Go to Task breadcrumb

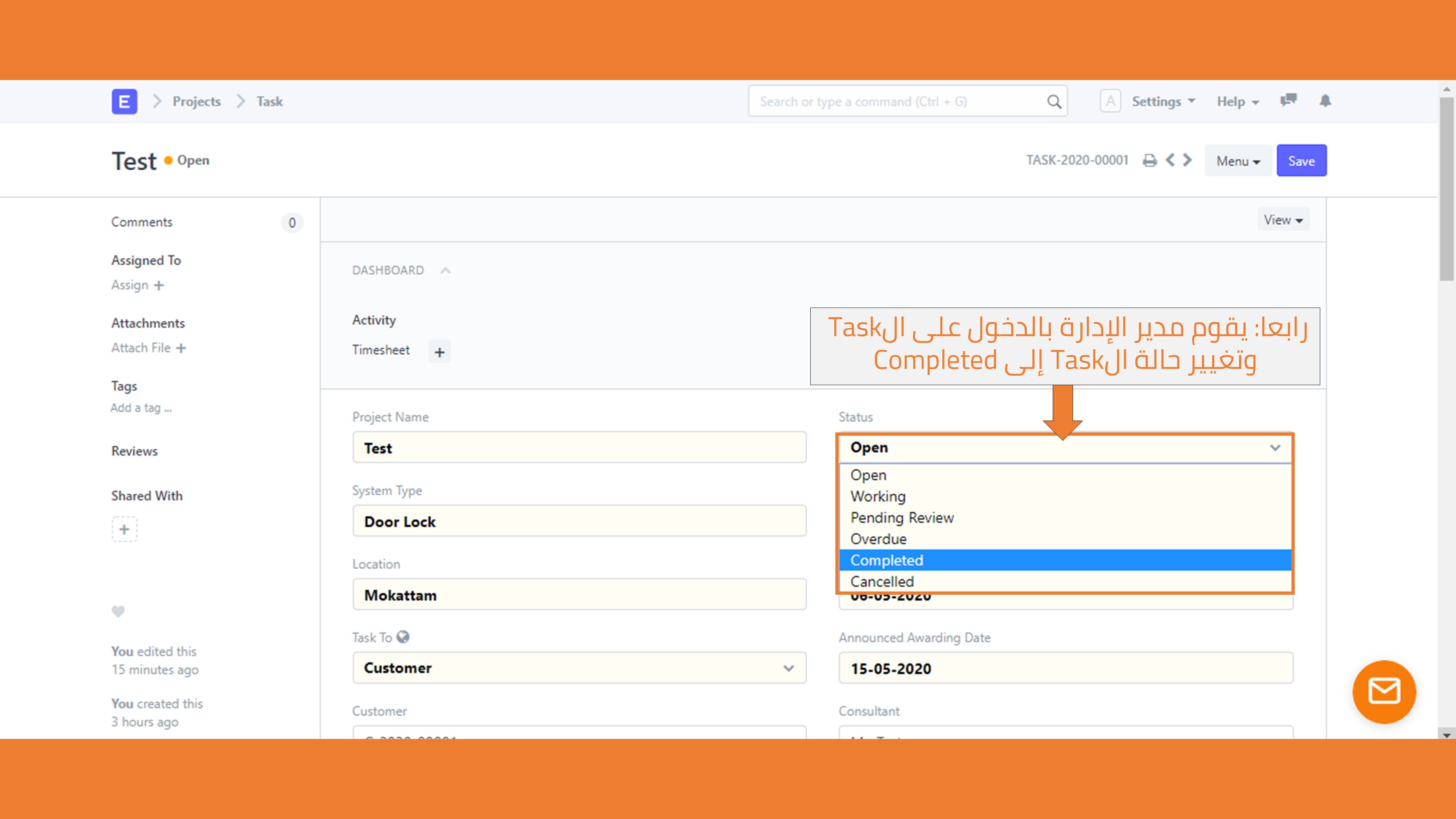pyautogui.click(x=270, y=101)
